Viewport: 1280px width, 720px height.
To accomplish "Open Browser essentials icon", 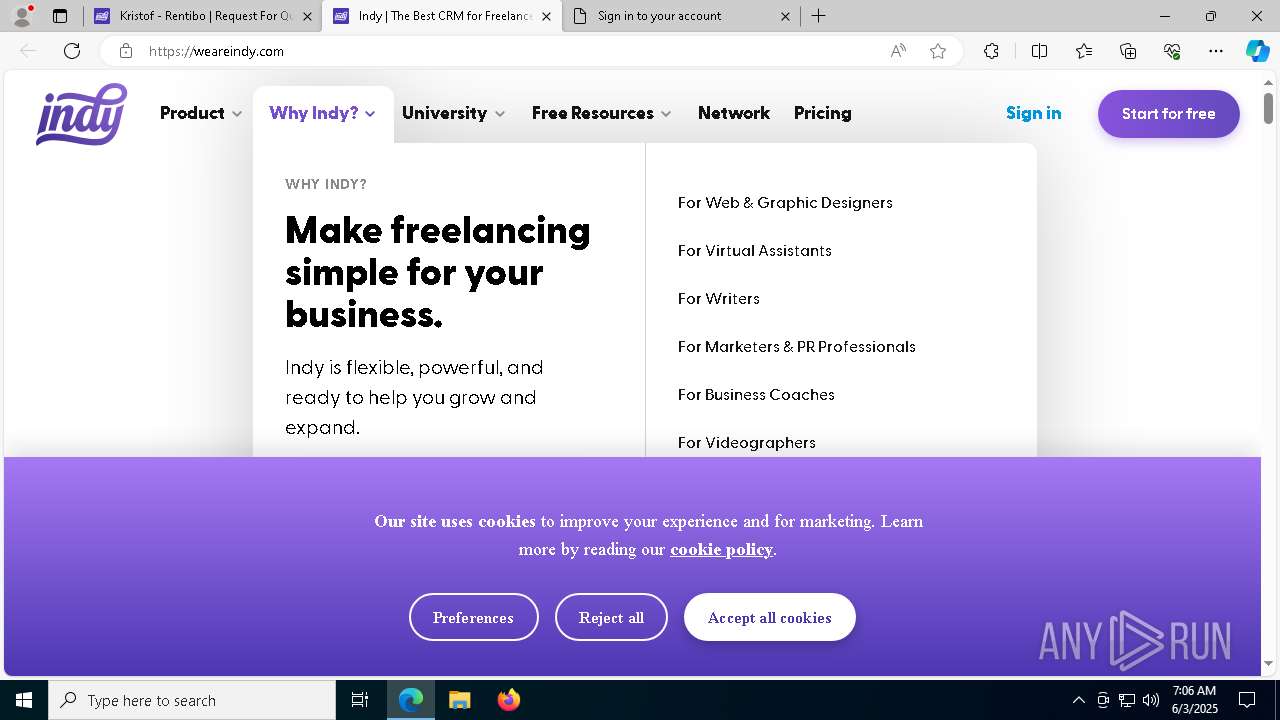I will 1172,51.
